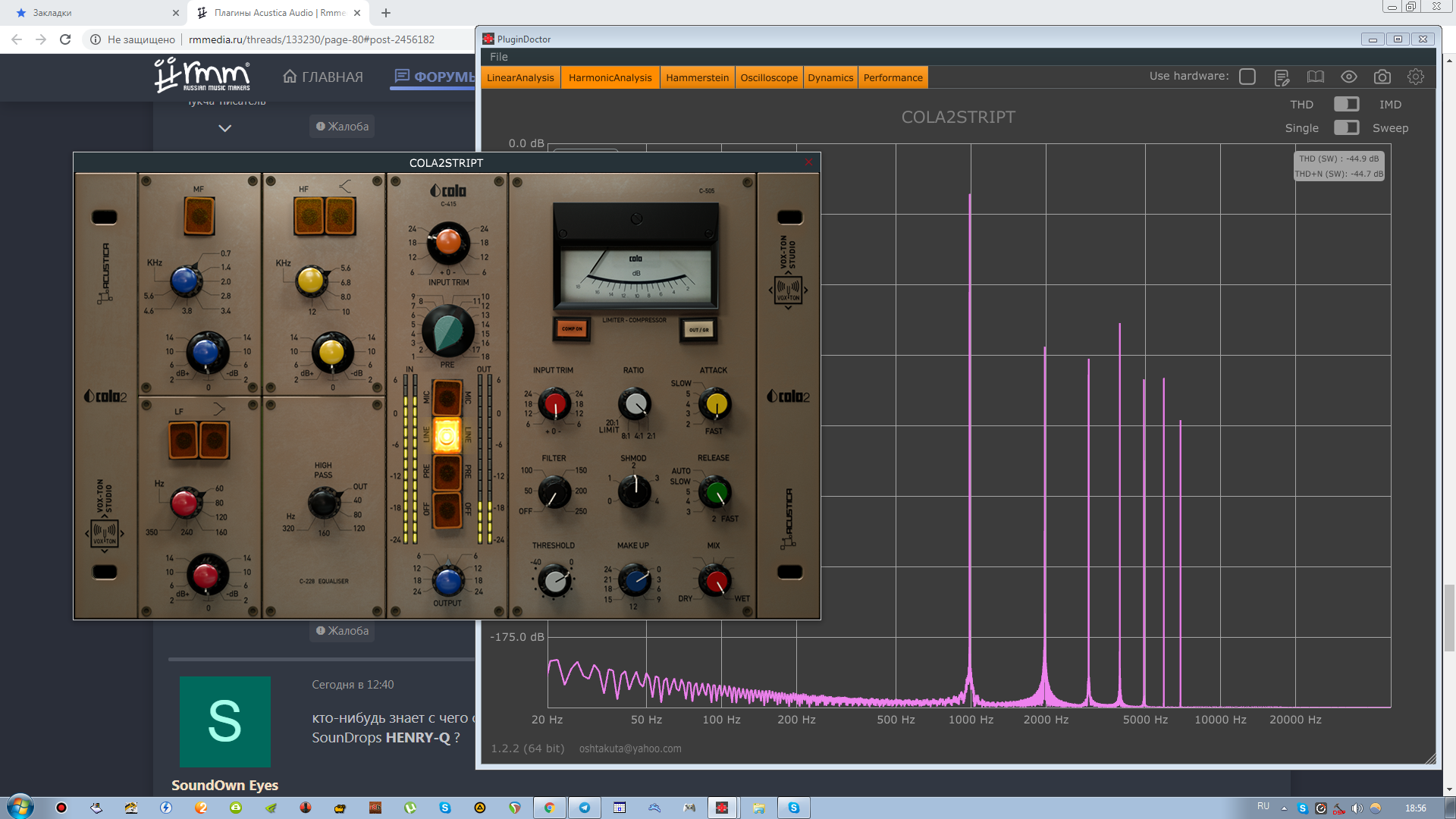
Task: Toggle the left HF orange button
Action: coord(309,216)
